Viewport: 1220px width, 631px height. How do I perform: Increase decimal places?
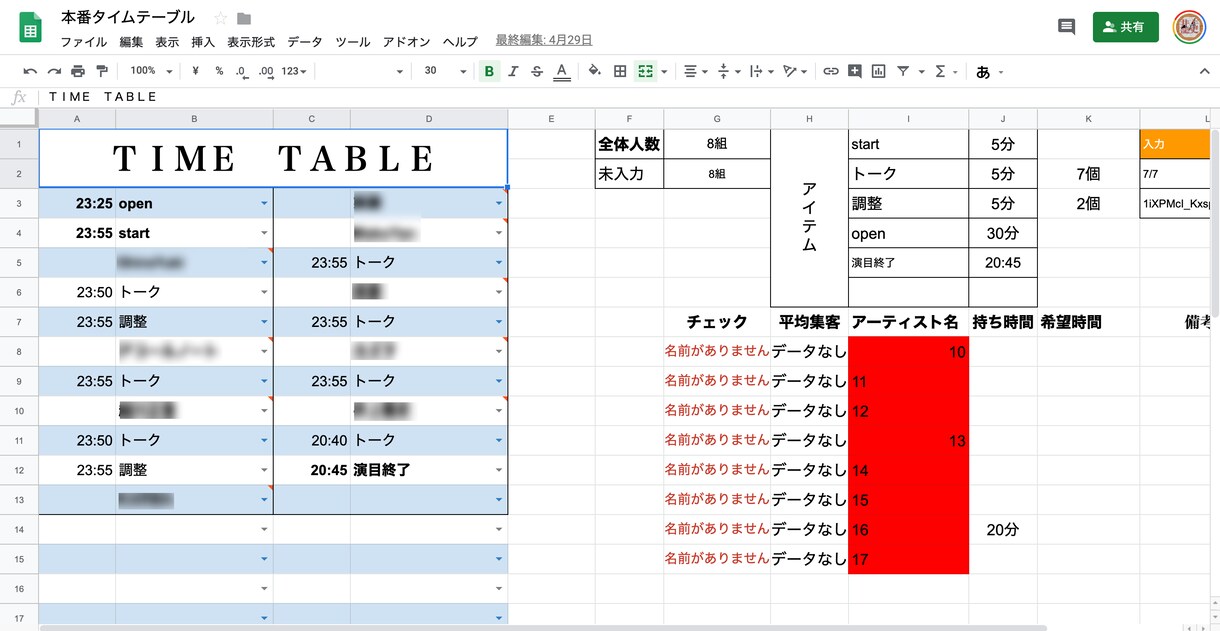coord(266,71)
